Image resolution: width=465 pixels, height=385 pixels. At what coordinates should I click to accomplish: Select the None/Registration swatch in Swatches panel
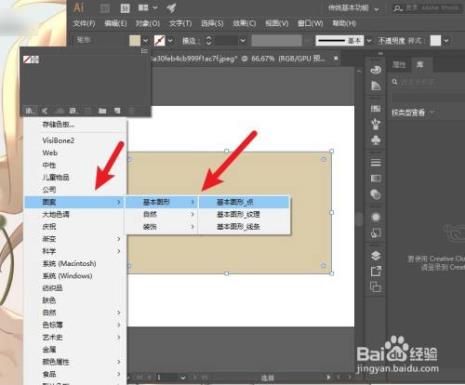tap(31, 60)
